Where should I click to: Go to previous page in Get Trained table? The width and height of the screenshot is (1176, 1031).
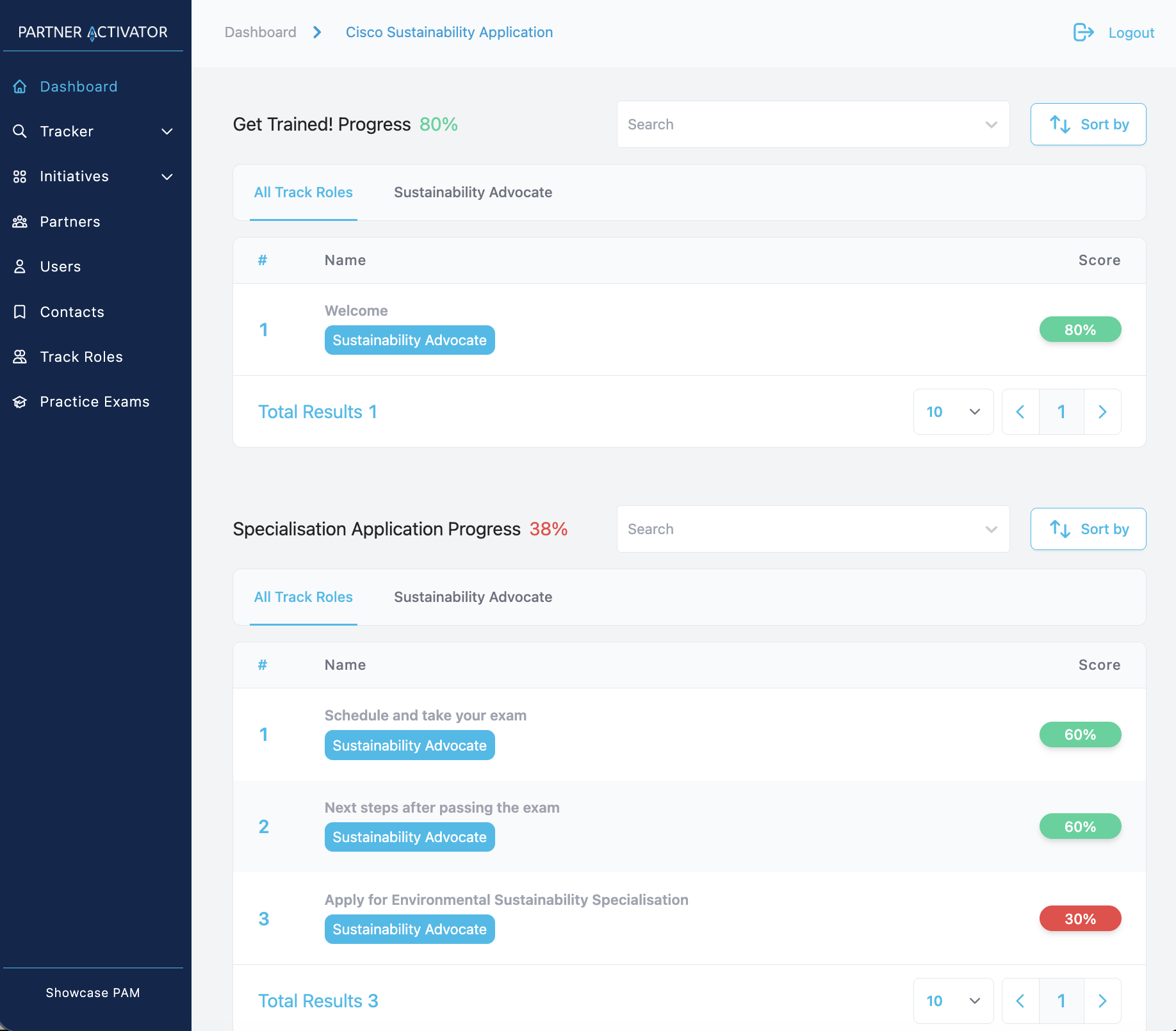[1020, 412]
